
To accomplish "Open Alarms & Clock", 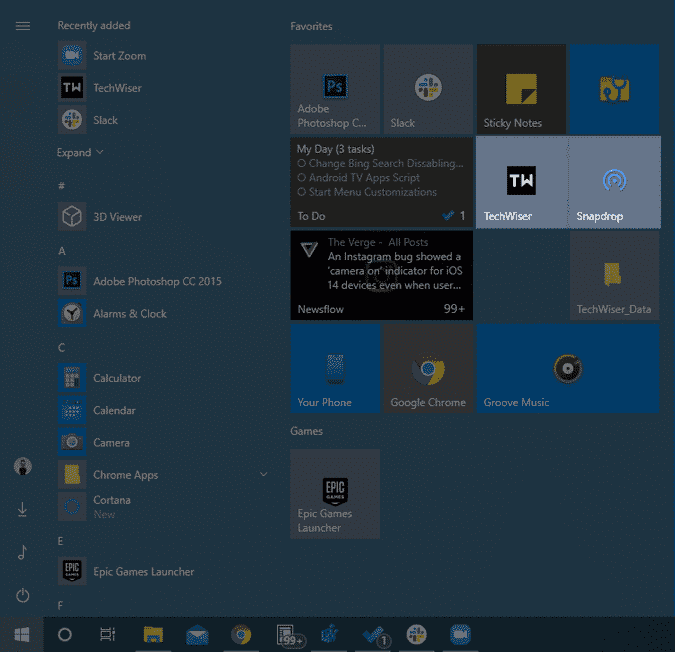I will (x=163, y=313).
